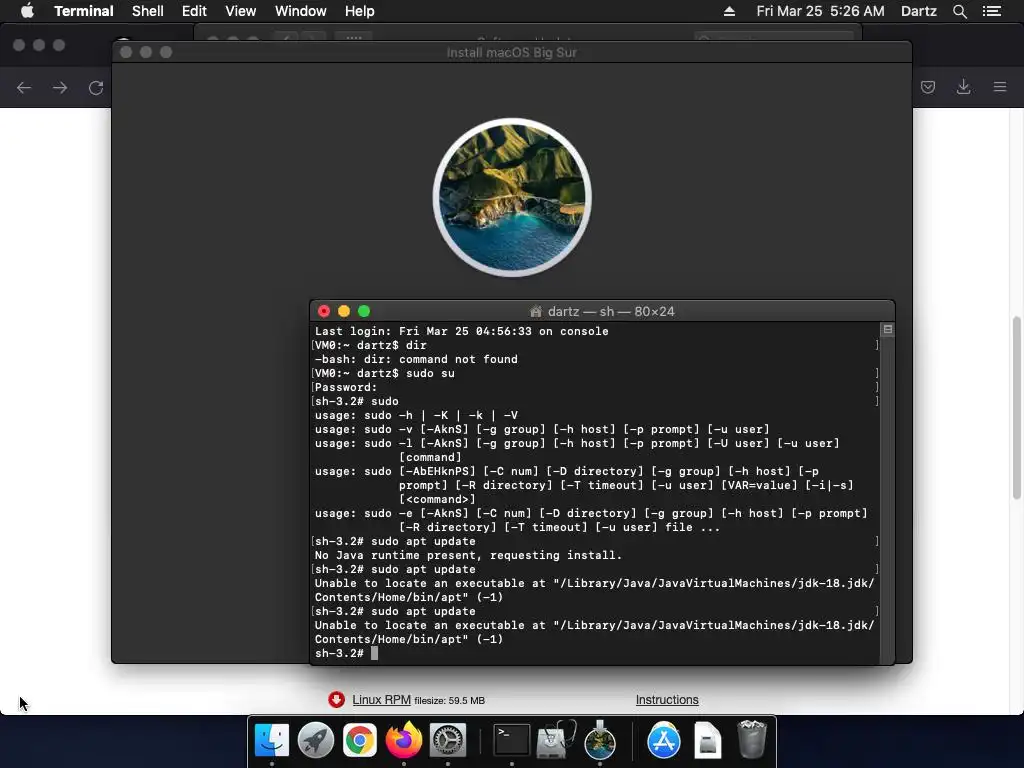Open Notification Center list icon

[x=991, y=11]
